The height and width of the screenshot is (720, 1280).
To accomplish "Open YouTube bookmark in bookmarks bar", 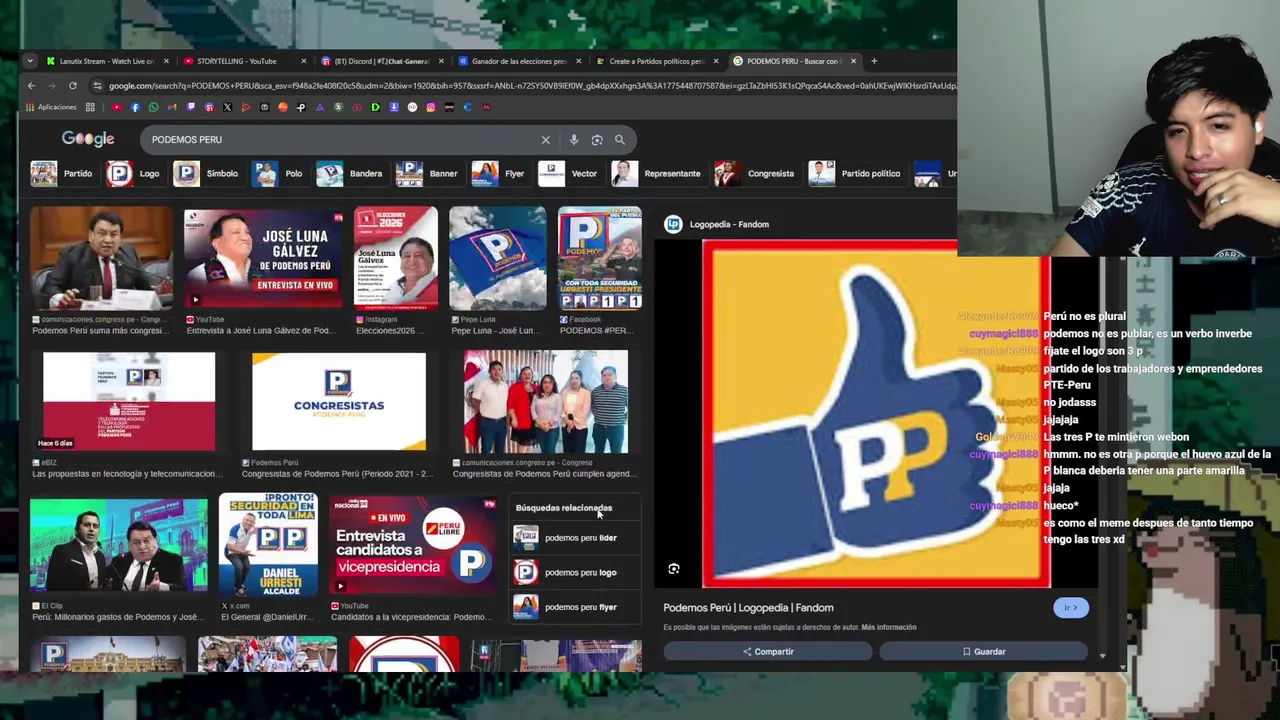I will coord(117,107).
